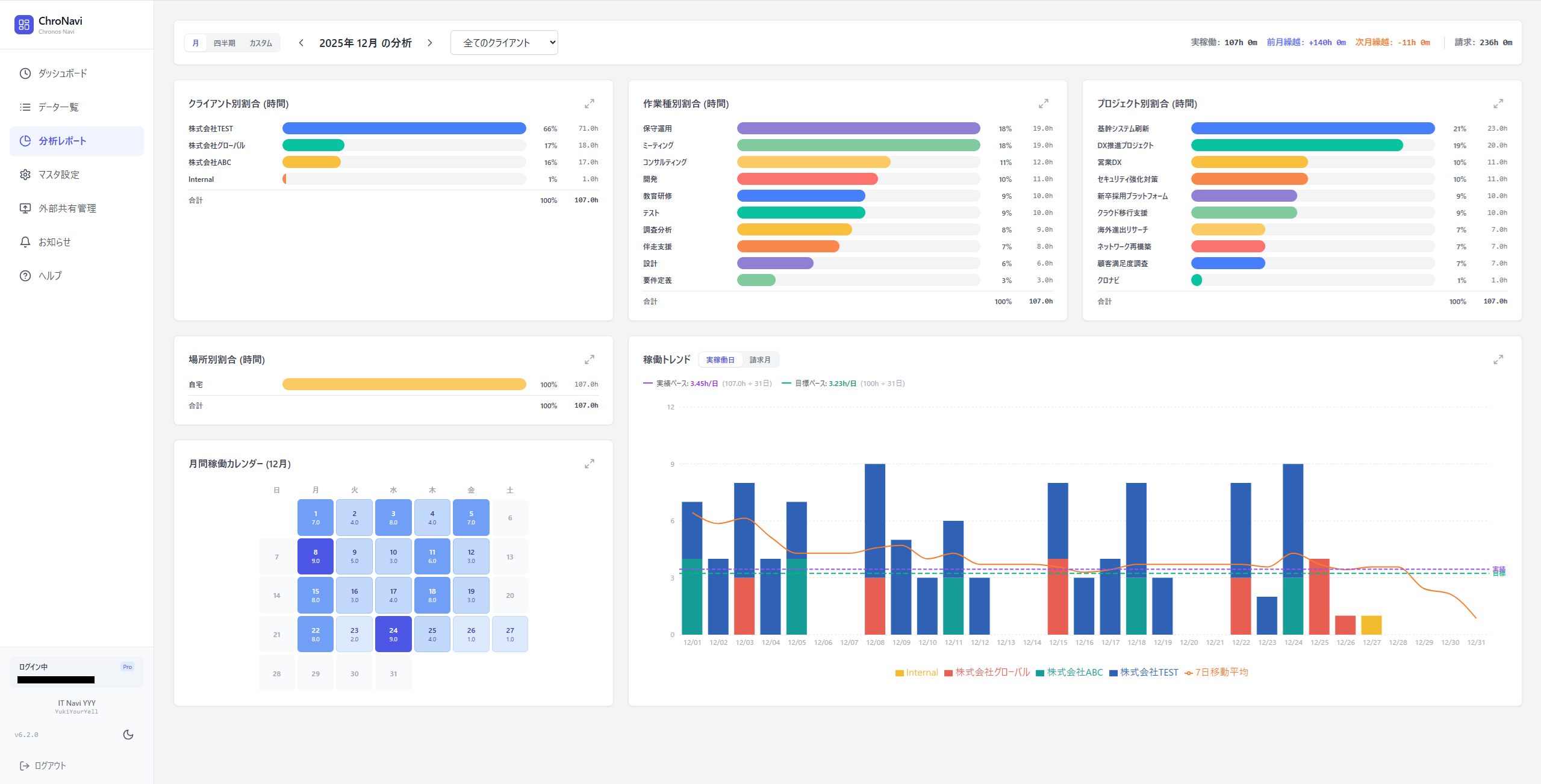Expand the 稼働トレンド chart to fullscreen
Screen dimensions: 1541x784
(1498, 359)
